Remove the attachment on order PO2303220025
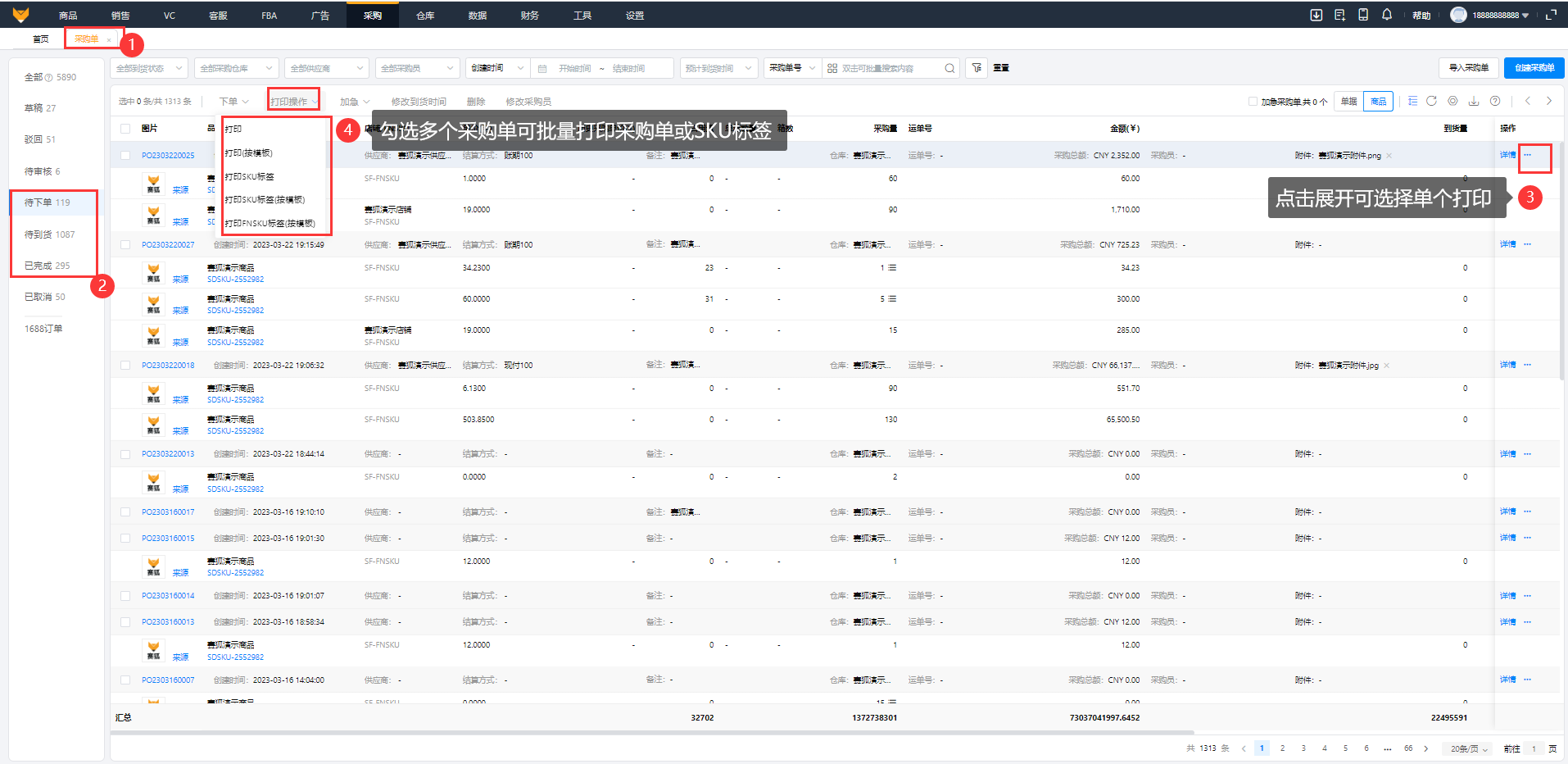This screenshot has height=764, width=1568. pos(1389,156)
